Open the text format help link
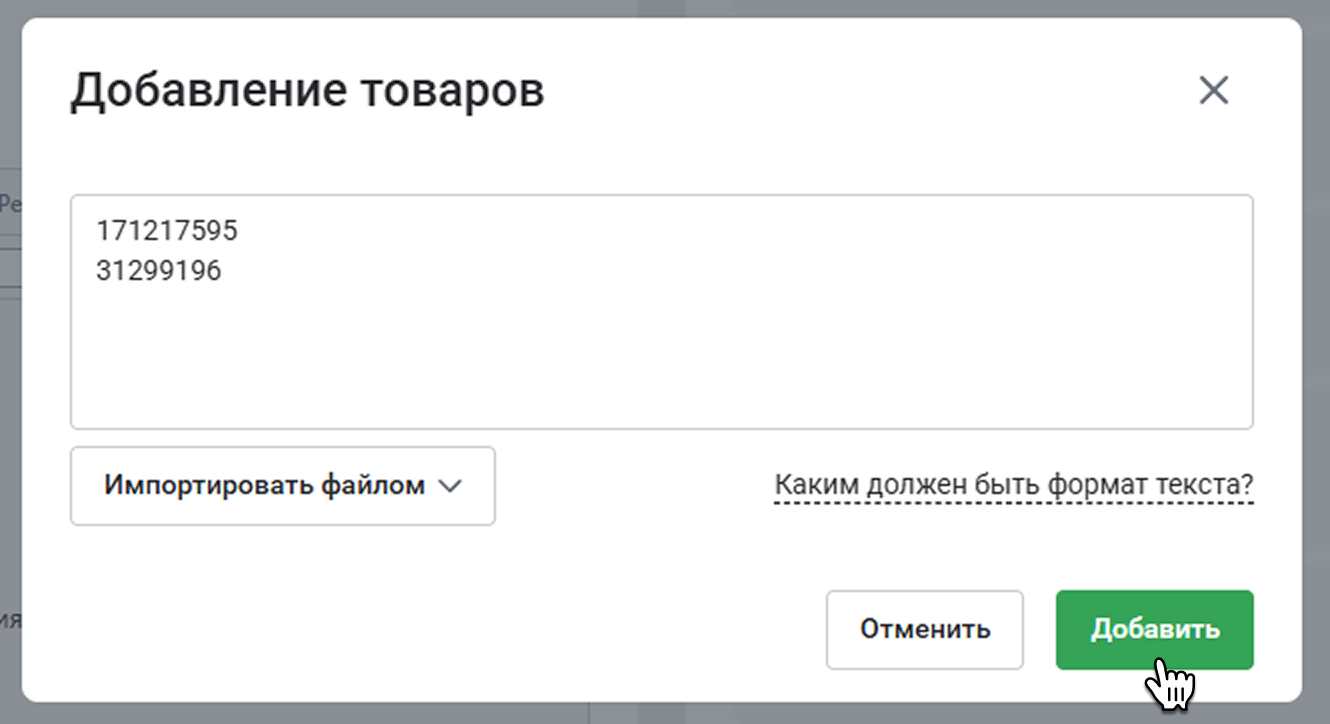Image resolution: width=1330 pixels, height=724 pixels. click(1013, 486)
